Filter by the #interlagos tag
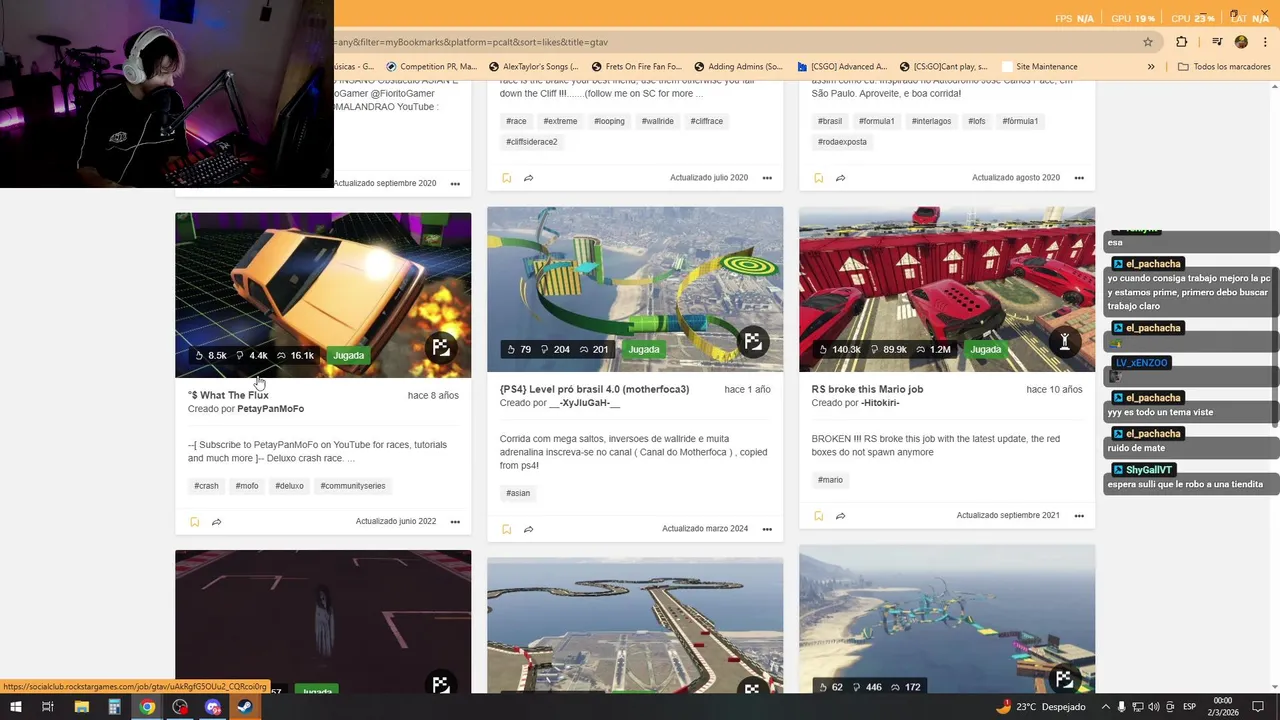The height and width of the screenshot is (720, 1280). pos(931,121)
